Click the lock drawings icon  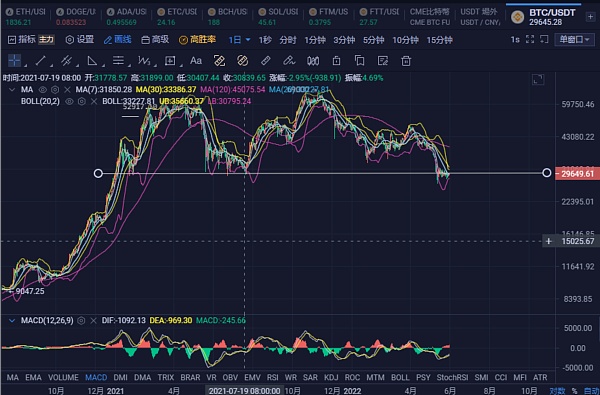[x=336, y=60]
